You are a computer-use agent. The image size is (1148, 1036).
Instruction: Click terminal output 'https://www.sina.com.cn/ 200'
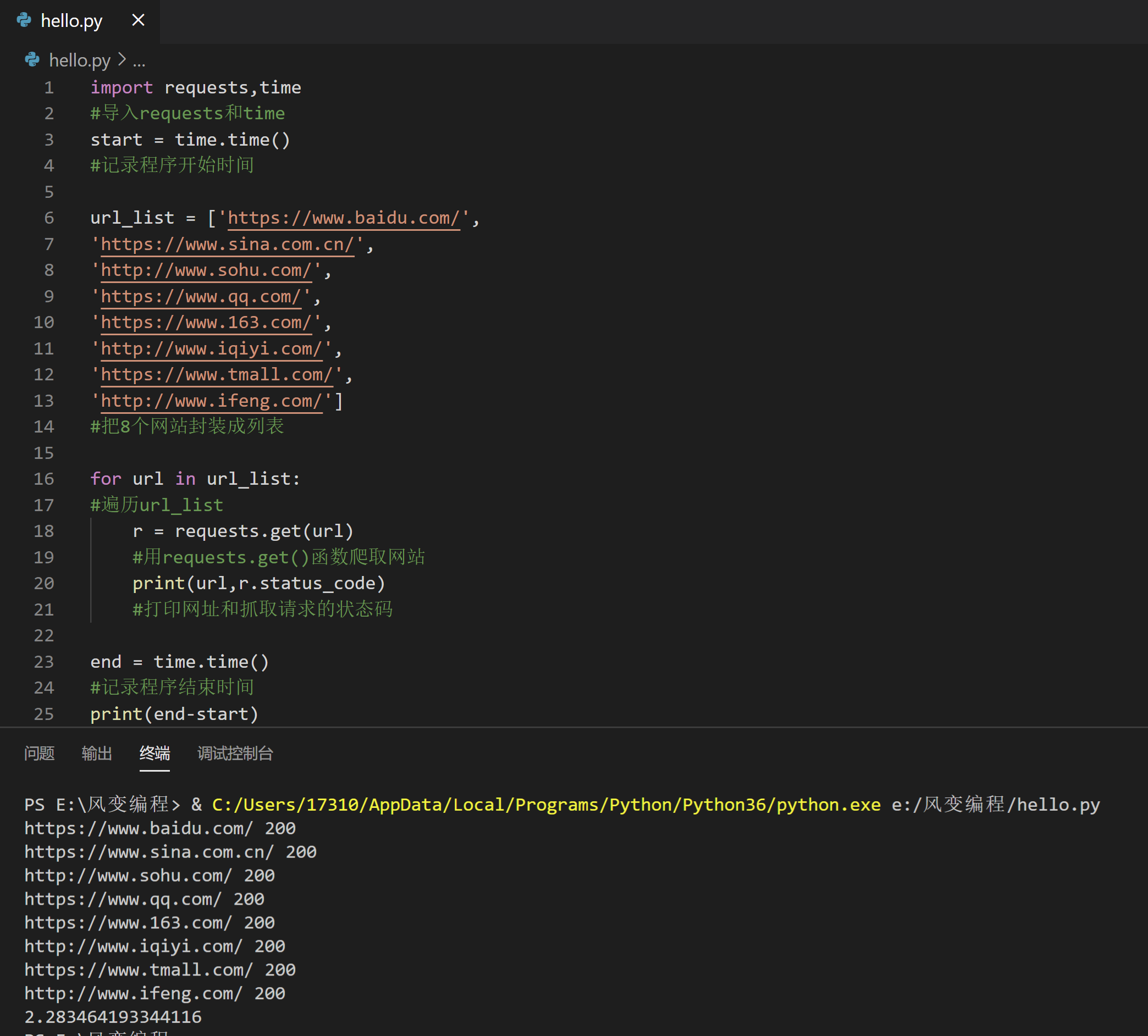(x=170, y=851)
